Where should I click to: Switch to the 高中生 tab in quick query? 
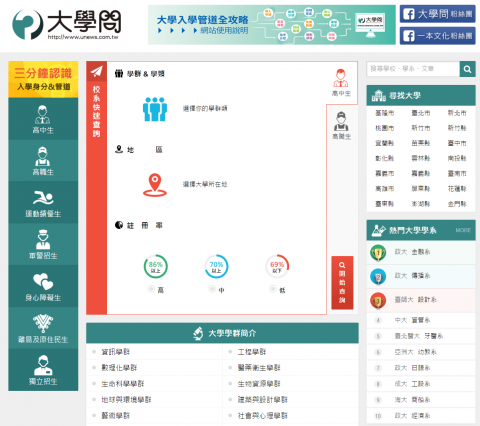341,83
